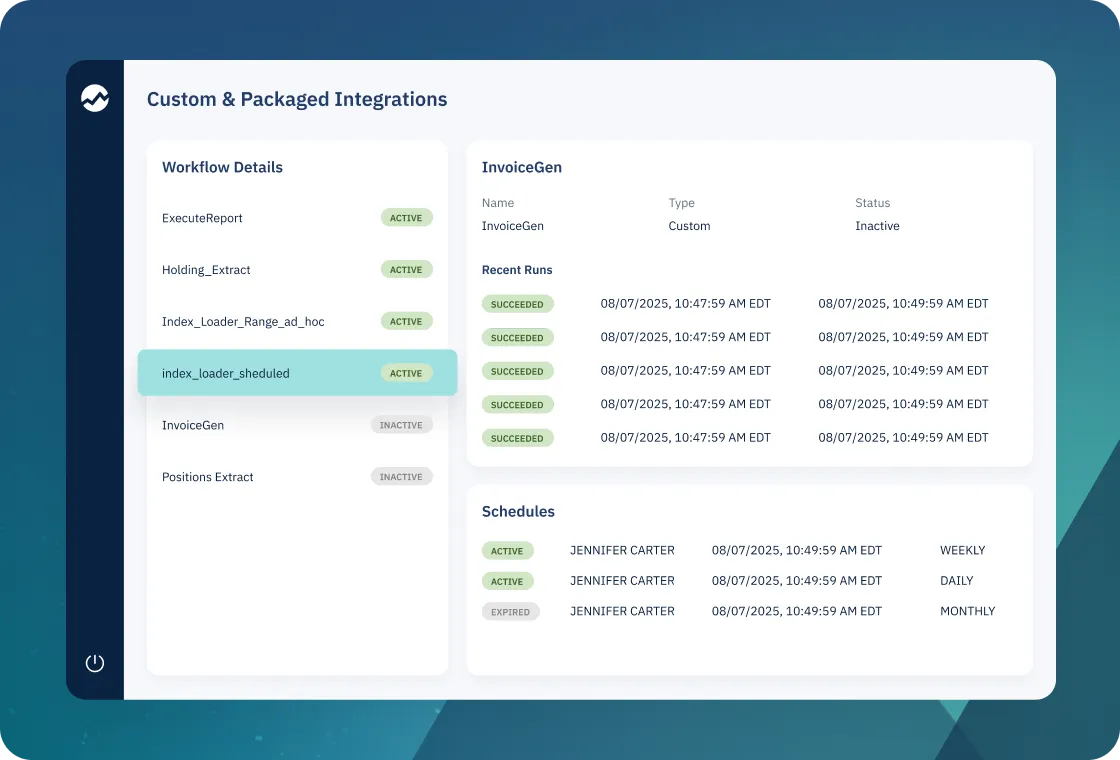
Task: Click the last SUCCEEDED run badge
Action: pos(517,438)
